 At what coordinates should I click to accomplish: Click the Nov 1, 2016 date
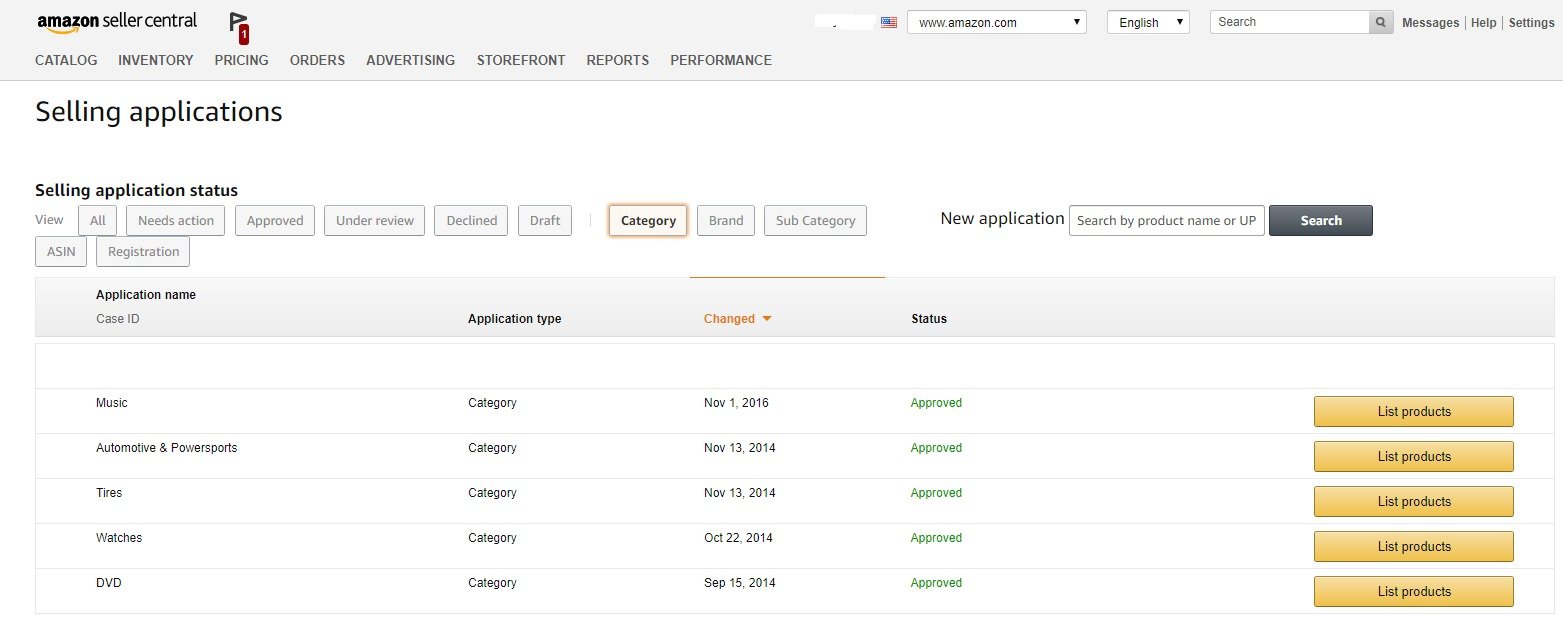coord(736,403)
